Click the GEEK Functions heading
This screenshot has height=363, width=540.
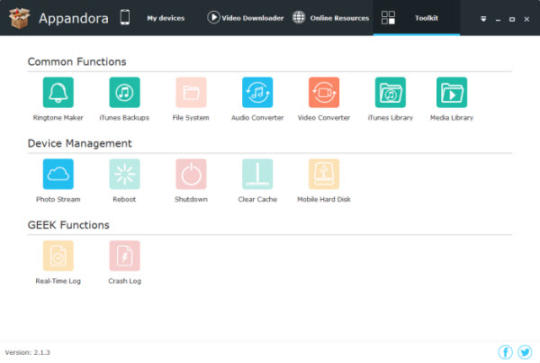pos(69,225)
